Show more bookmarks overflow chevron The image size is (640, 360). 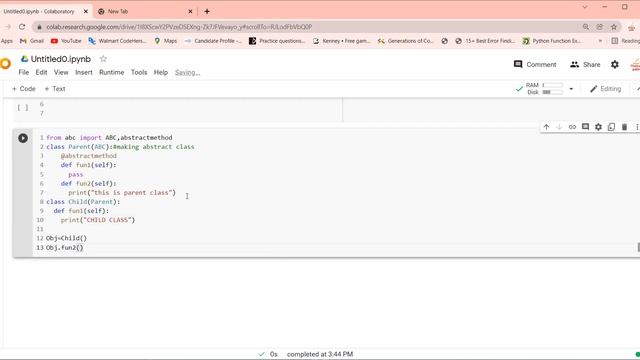coord(600,41)
